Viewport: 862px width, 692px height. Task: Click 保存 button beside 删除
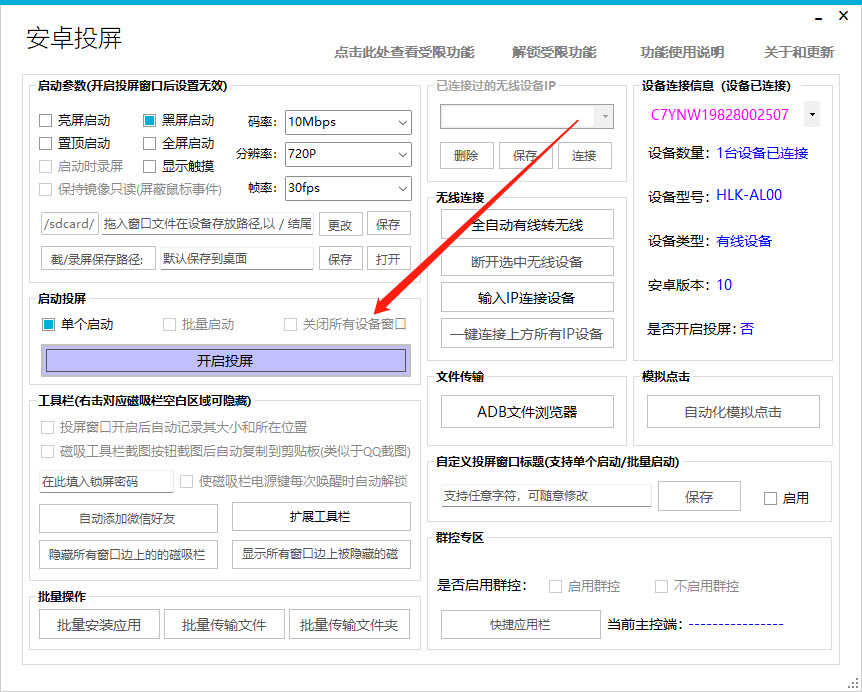(526, 156)
